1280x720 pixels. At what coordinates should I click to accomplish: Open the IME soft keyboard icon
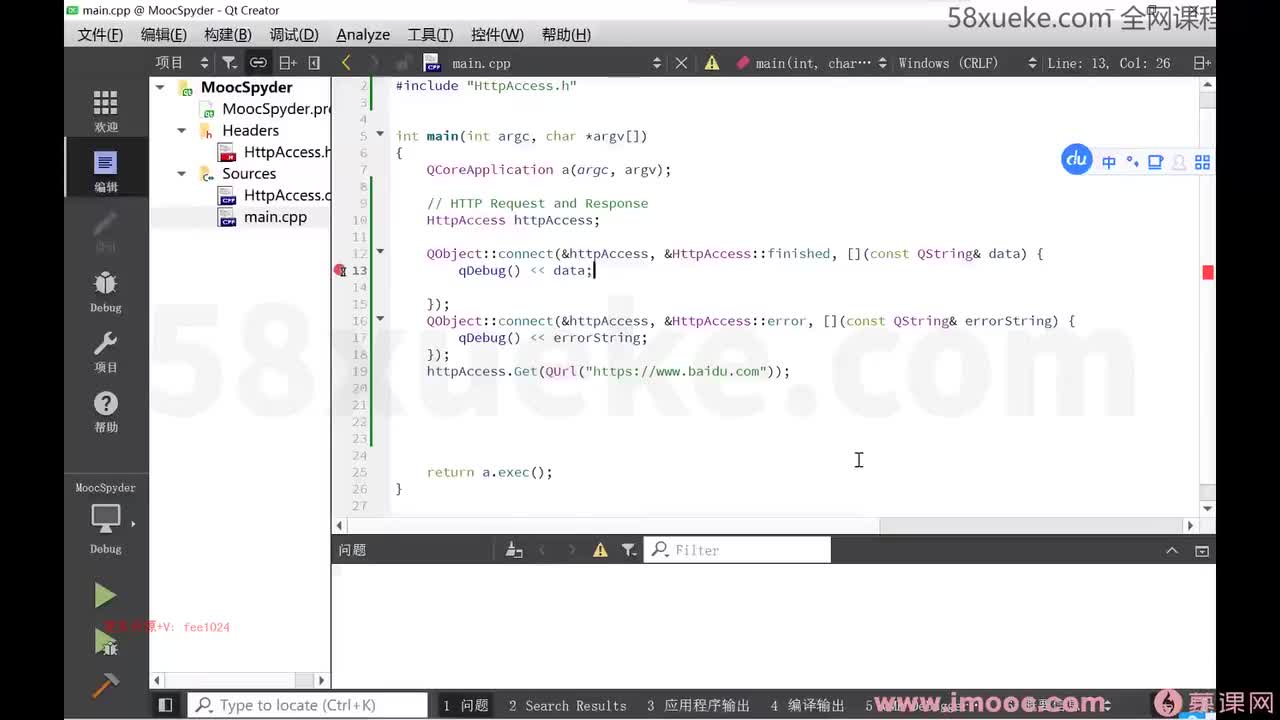pos(1156,162)
